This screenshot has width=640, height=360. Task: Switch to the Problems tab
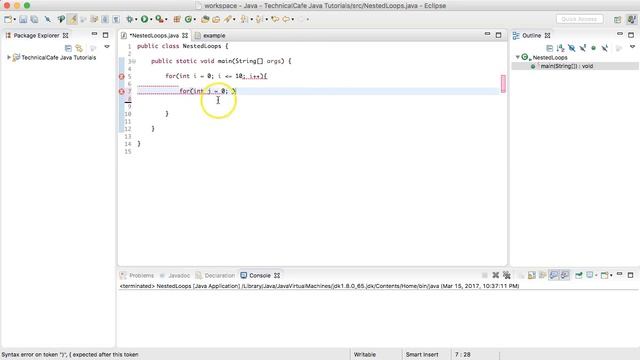tap(137, 276)
